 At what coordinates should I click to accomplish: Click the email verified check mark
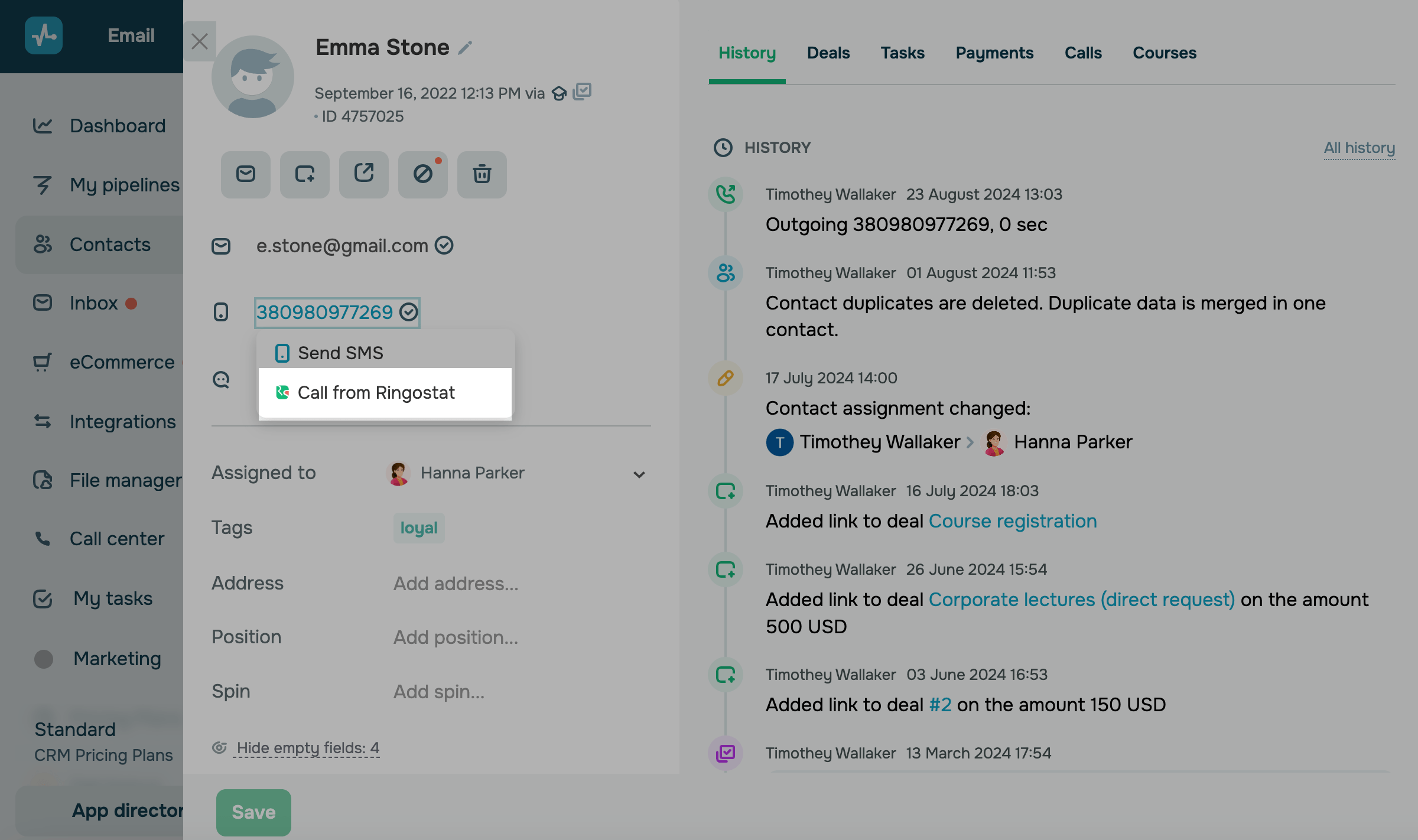(x=444, y=245)
